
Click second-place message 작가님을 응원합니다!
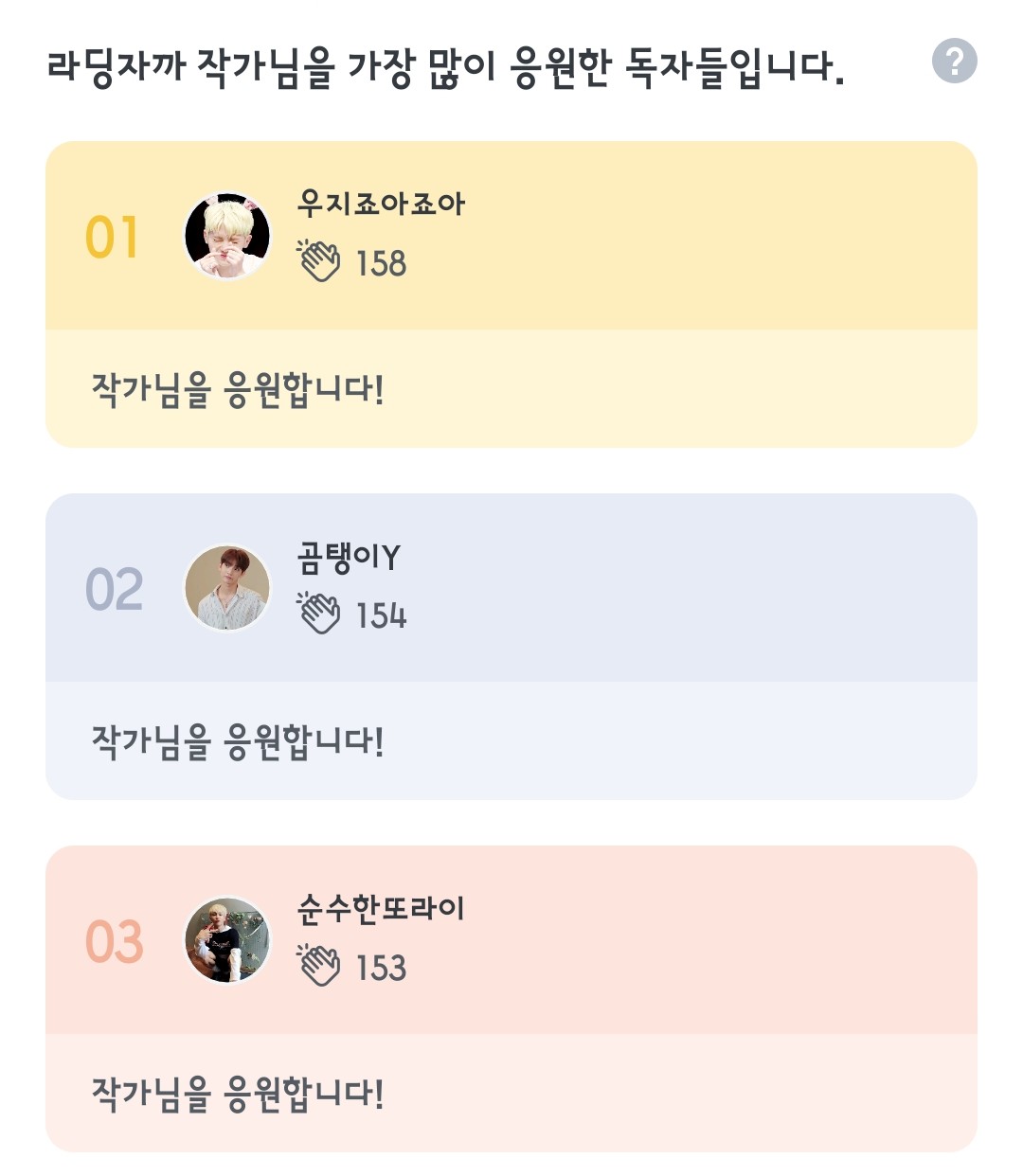click(x=238, y=741)
